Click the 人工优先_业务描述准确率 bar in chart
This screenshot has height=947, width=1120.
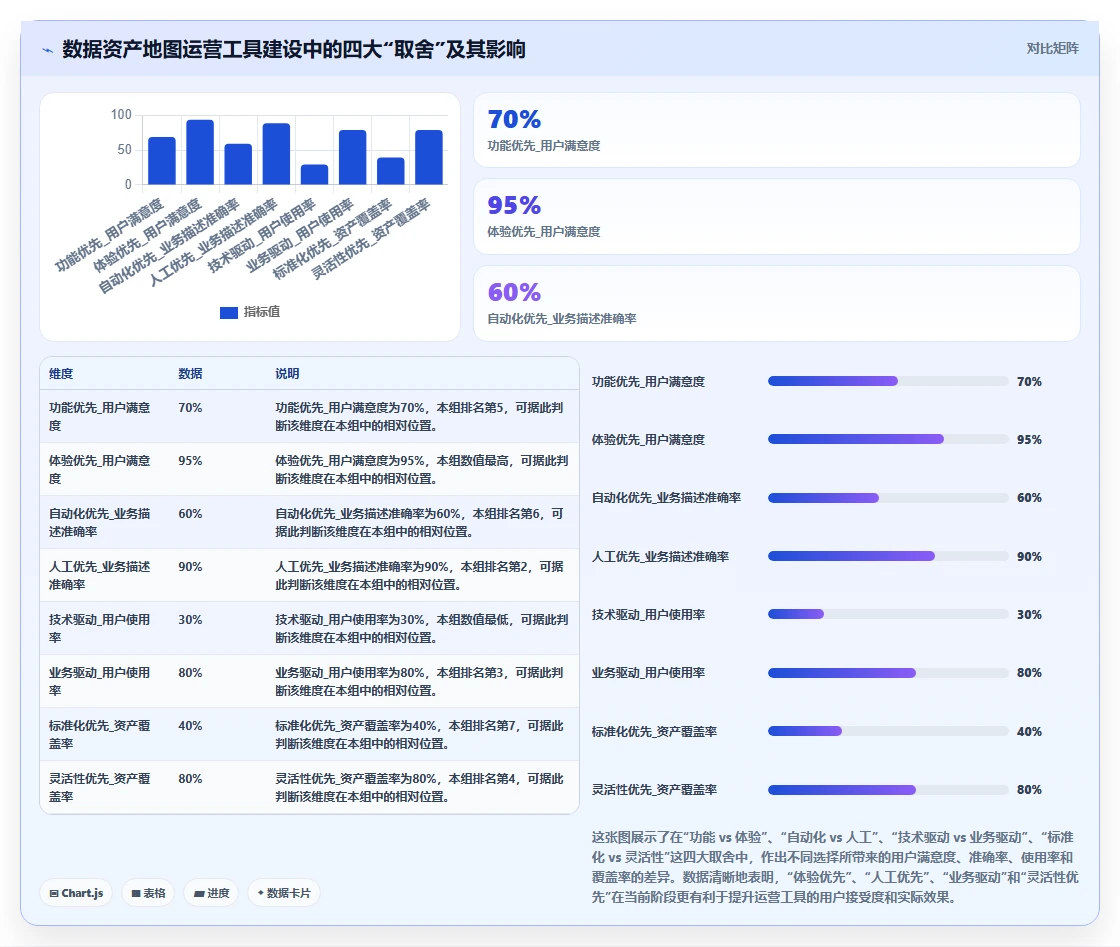[276, 154]
